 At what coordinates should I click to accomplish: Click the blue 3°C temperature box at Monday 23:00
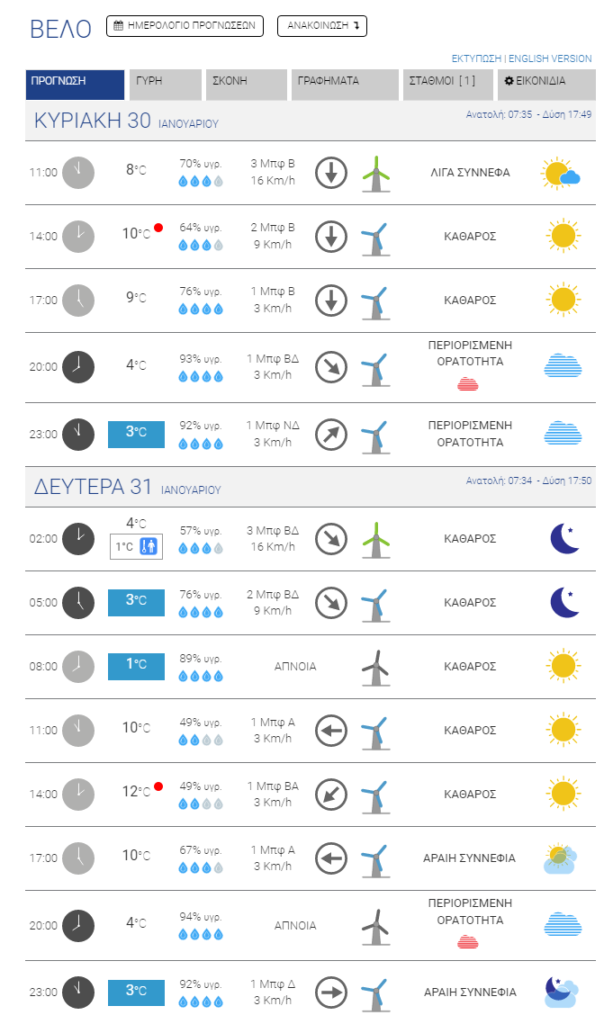[x=136, y=992]
